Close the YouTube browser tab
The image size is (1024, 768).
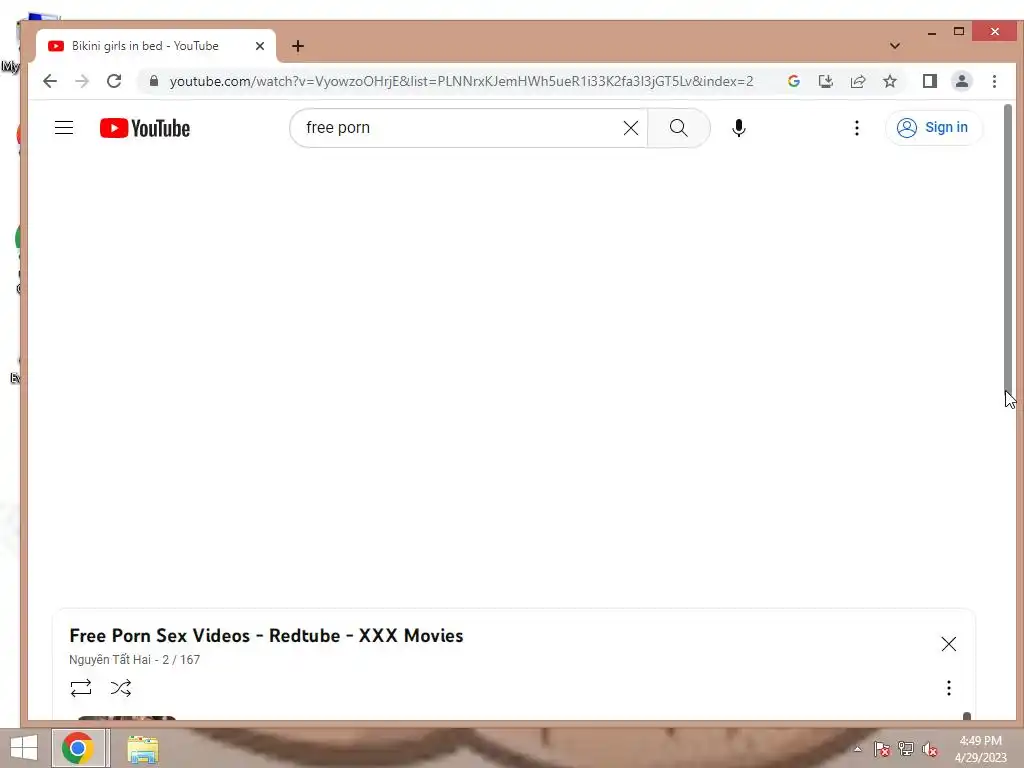tap(260, 46)
